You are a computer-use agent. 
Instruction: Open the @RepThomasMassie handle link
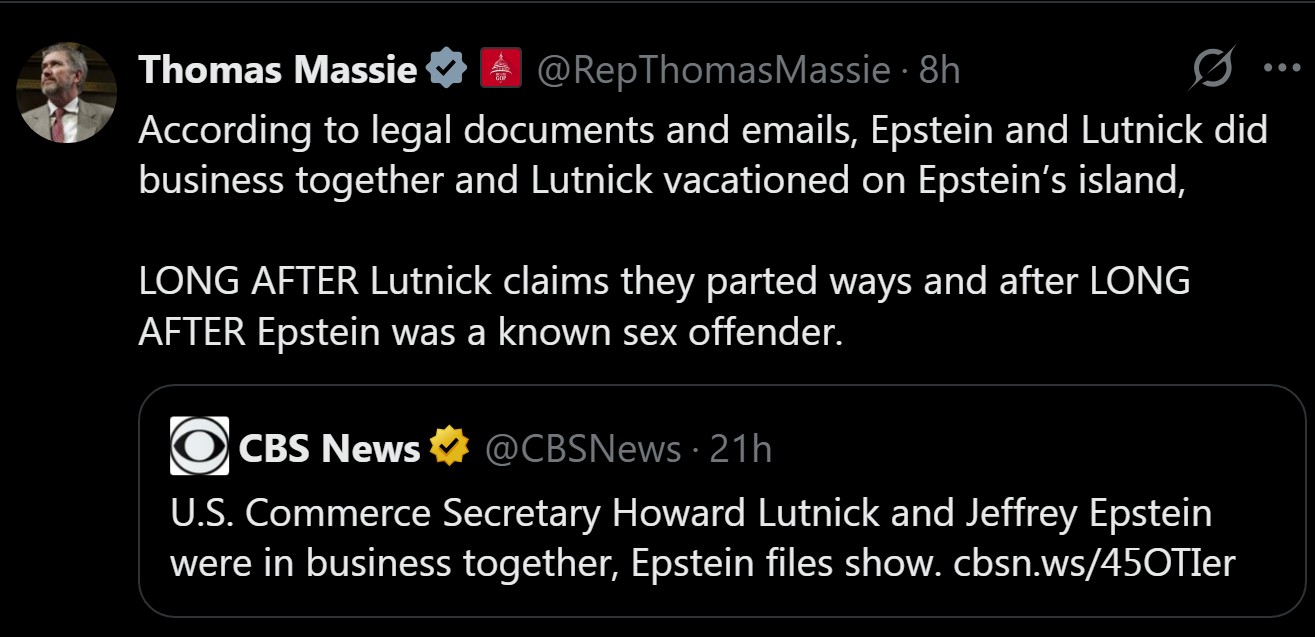(713, 70)
